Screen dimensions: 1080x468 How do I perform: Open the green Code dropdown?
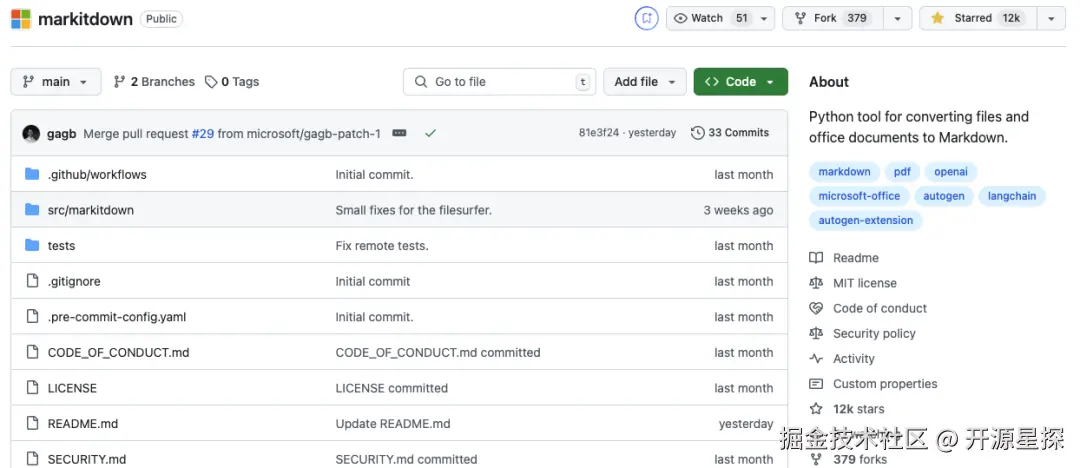point(740,82)
